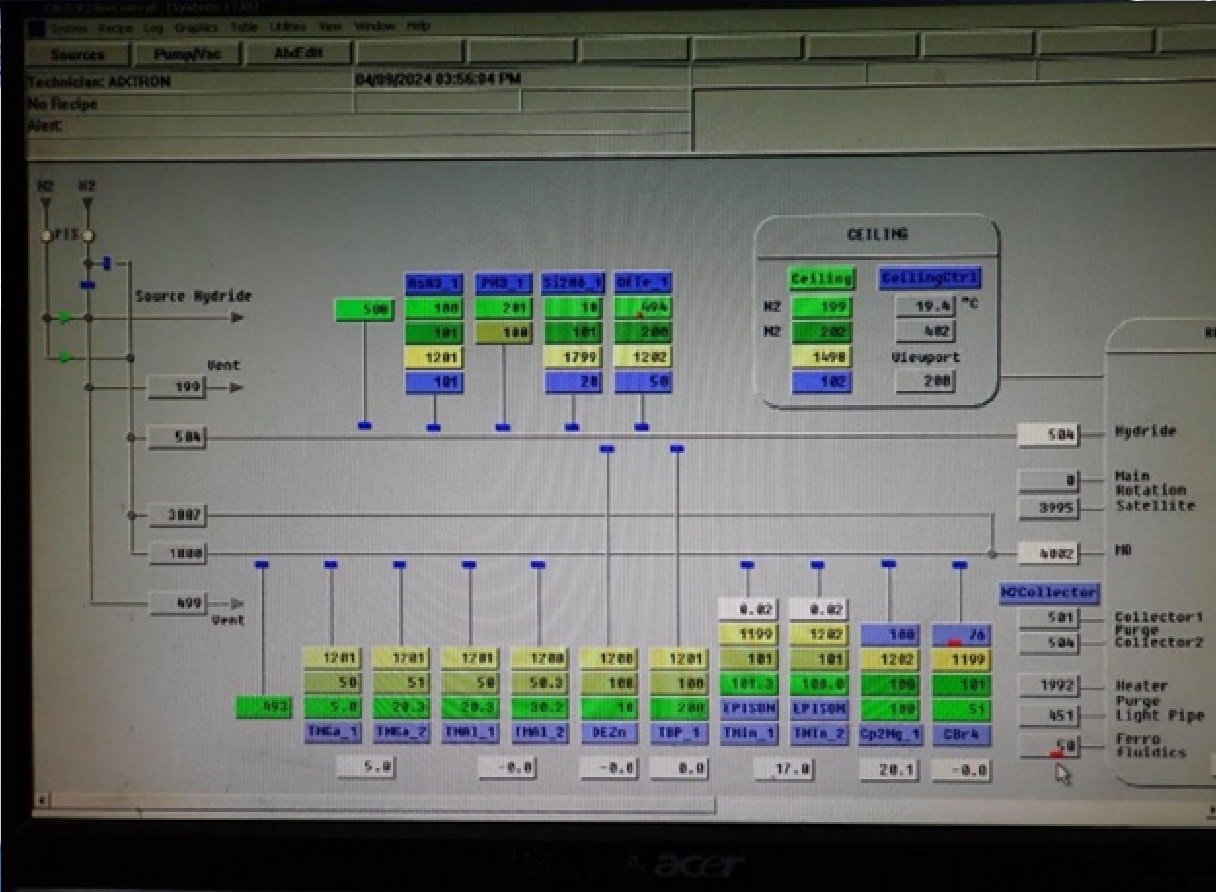Toggle the valve above Cp2Mg_1 line

(889, 565)
